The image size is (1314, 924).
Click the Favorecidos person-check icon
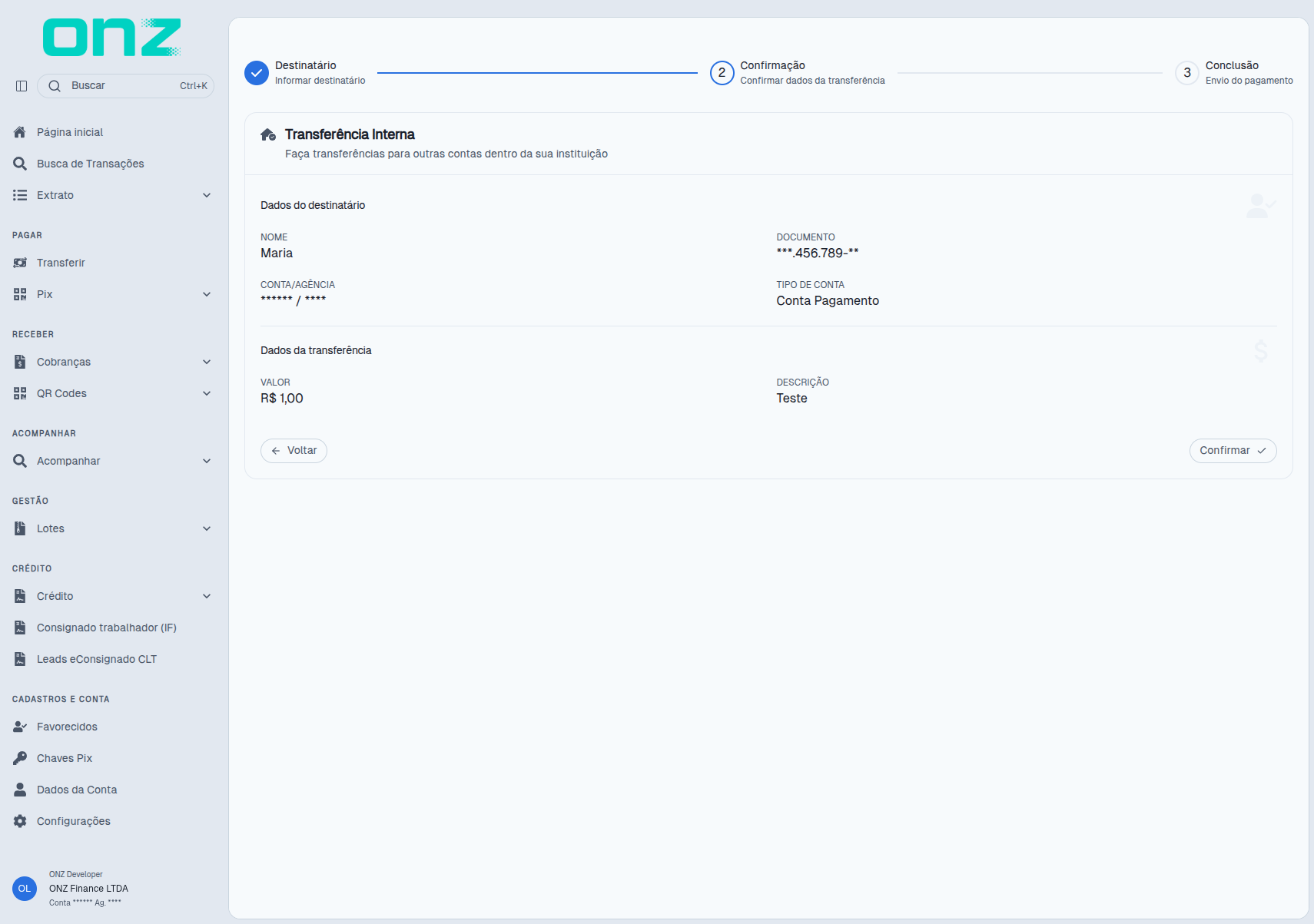coord(20,727)
